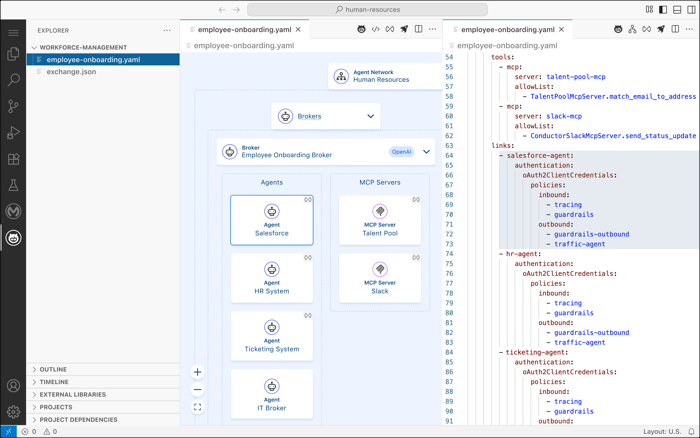
Task: Open the MuleSoft icon in activity bar
Action: click(13, 211)
